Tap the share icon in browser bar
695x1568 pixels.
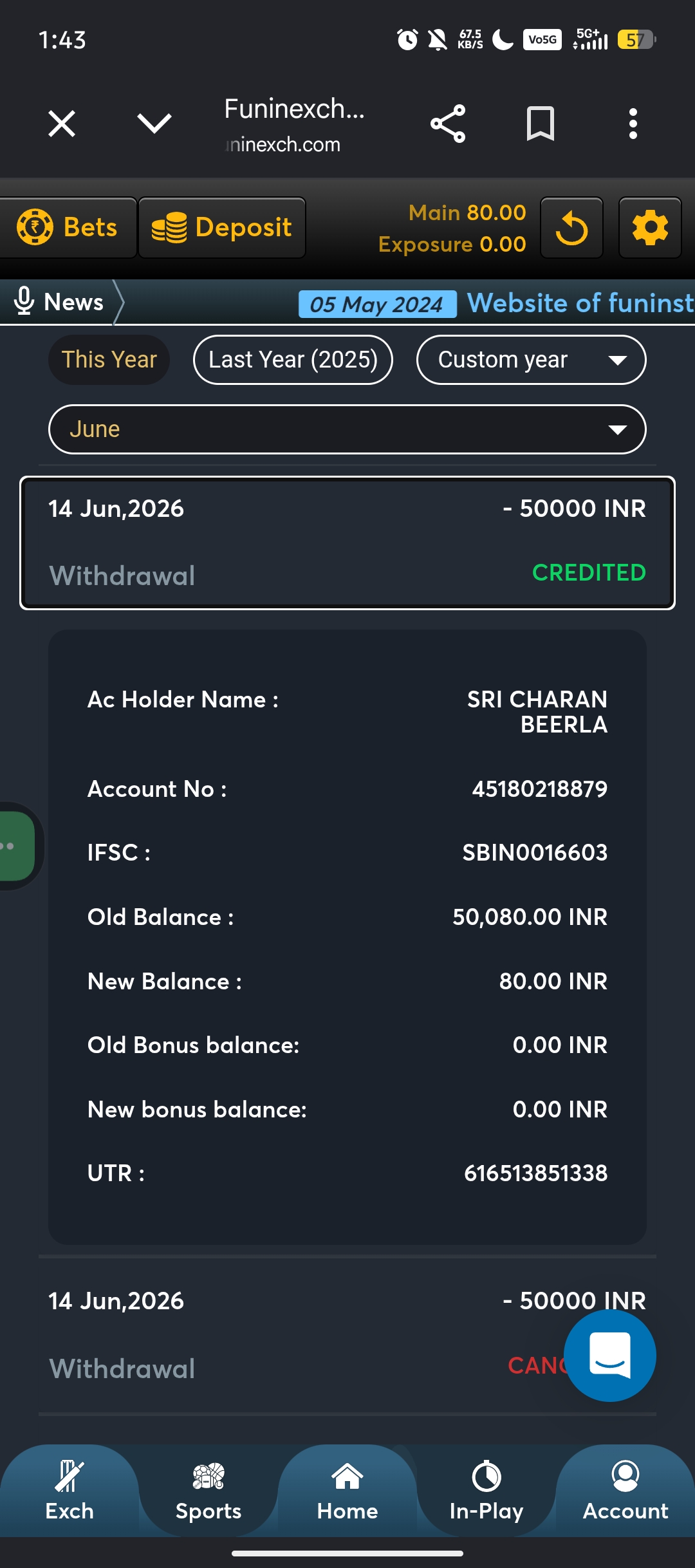(448, 124)
